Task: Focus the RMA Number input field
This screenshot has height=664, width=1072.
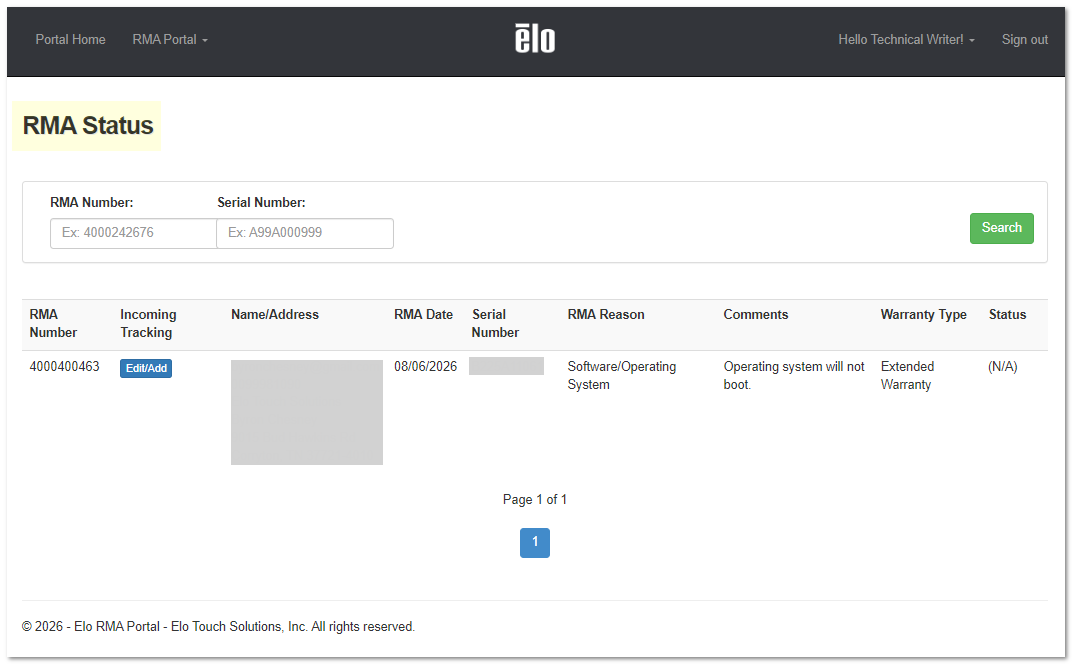Action: point(133,233)
